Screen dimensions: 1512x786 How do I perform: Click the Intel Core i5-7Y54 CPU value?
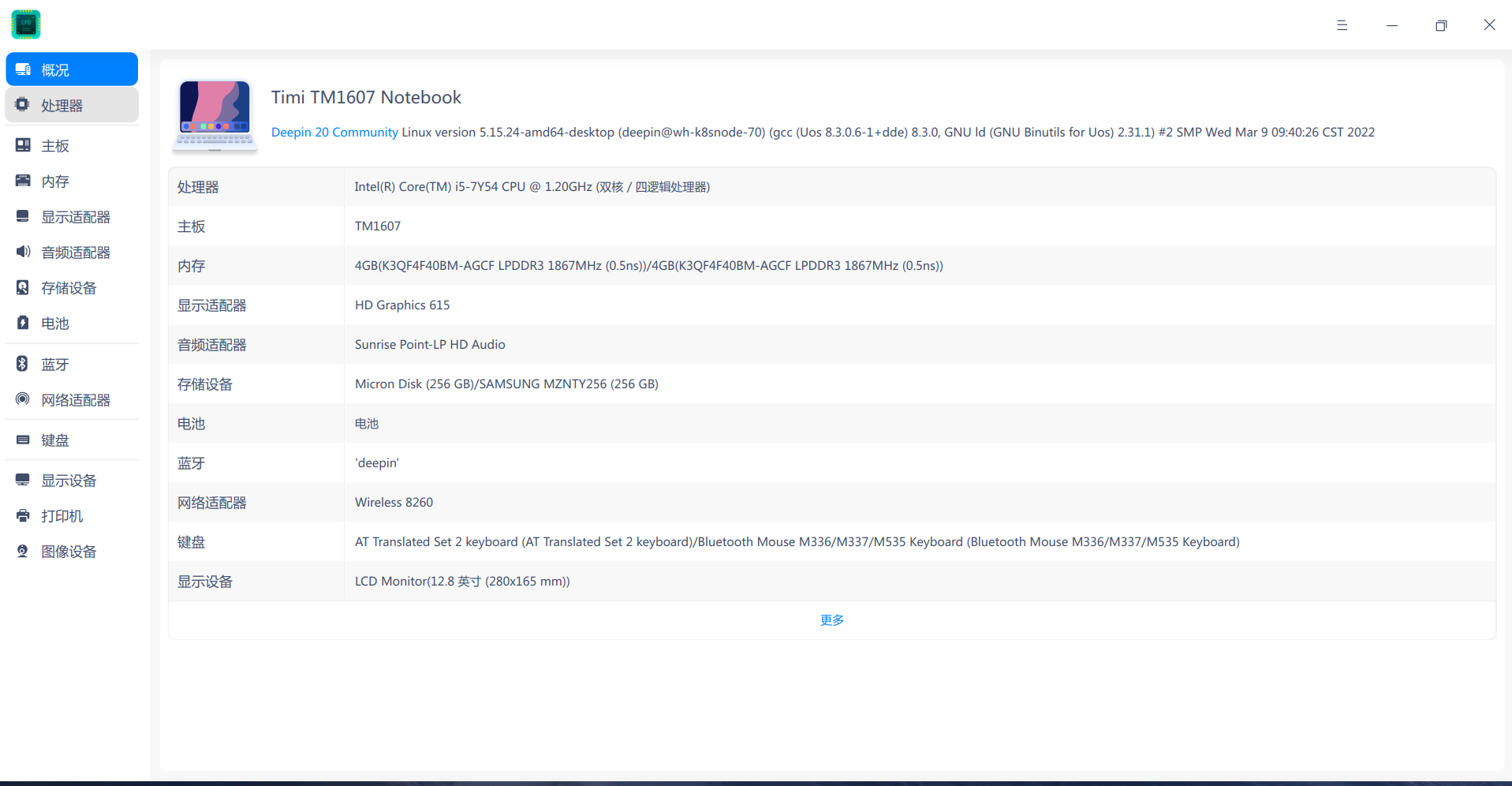pyautogui.click(x=532, y=187)
